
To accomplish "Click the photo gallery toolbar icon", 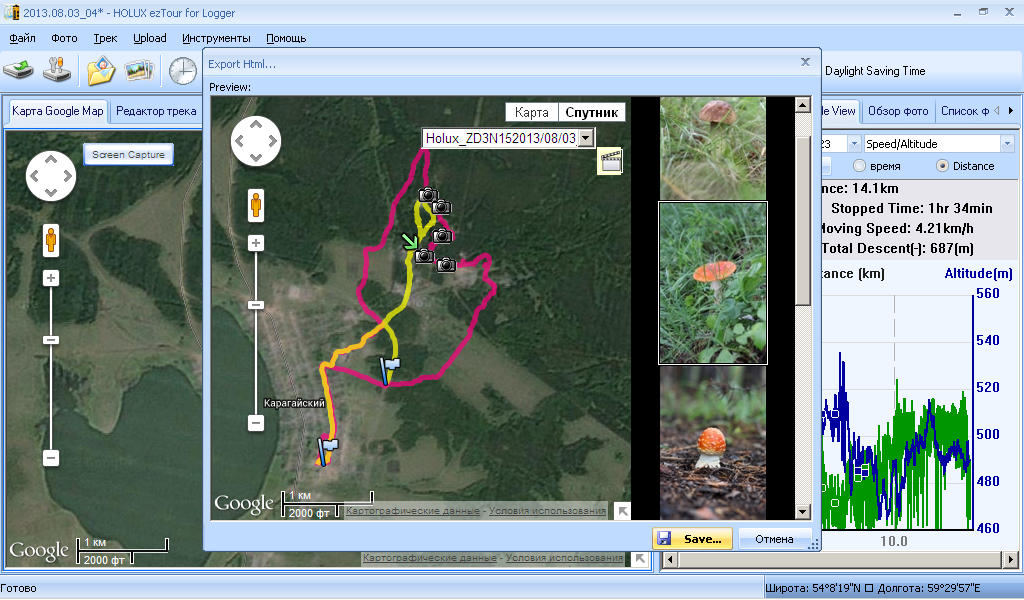I will (139, 71).
